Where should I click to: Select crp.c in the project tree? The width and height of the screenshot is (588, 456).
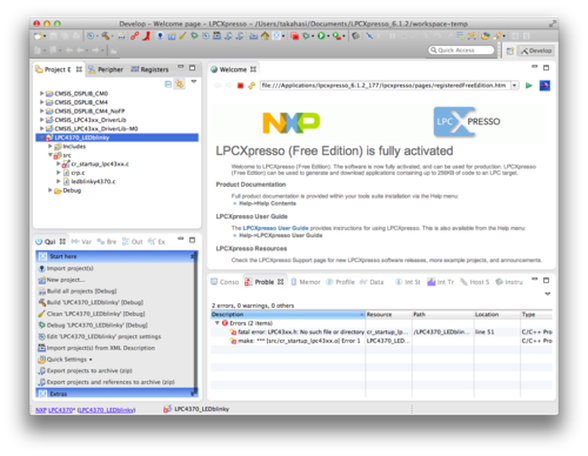pos(78,172)
